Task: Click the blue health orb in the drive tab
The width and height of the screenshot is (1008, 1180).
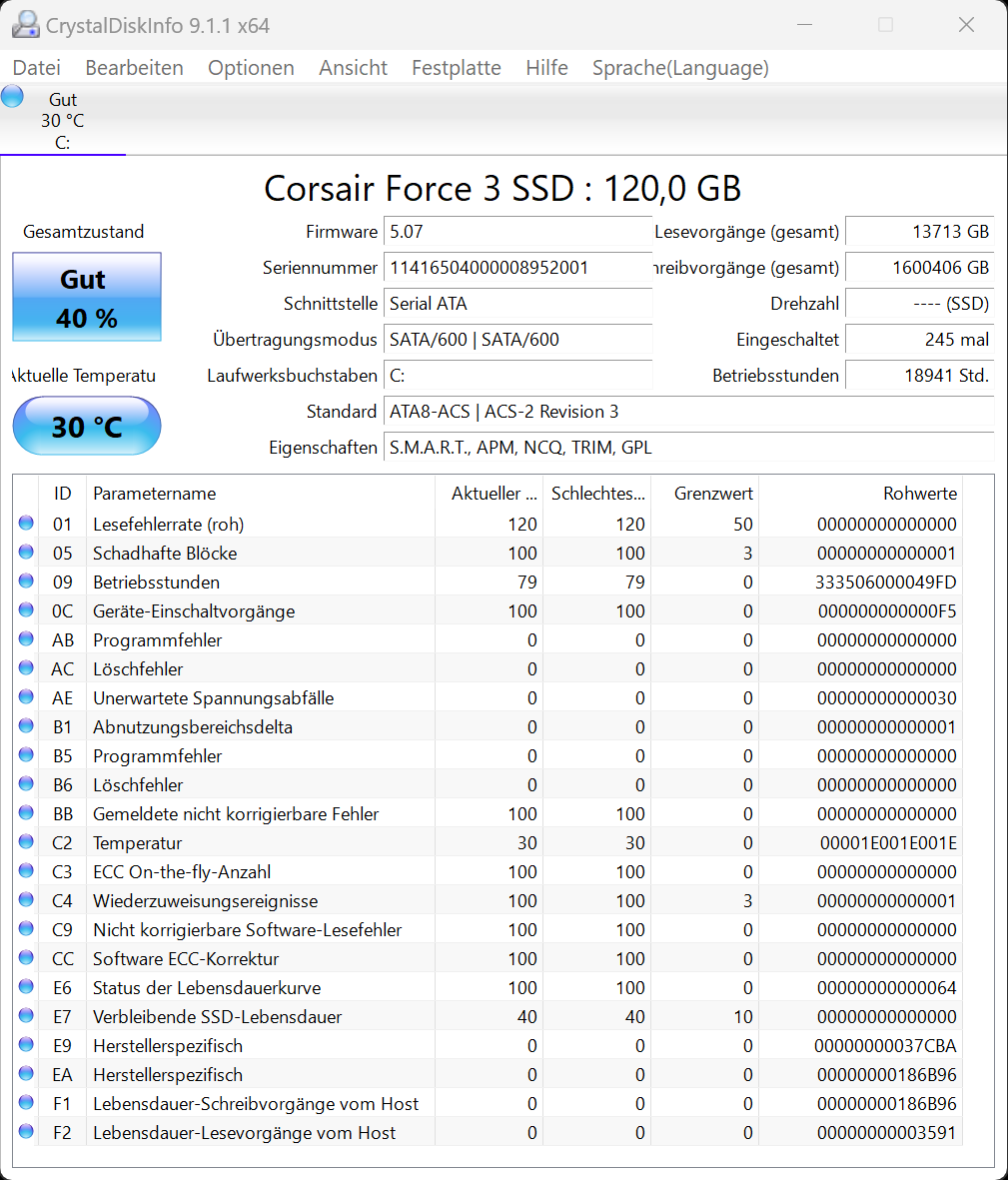Action: pyautogui.click(x=12, y=96)
